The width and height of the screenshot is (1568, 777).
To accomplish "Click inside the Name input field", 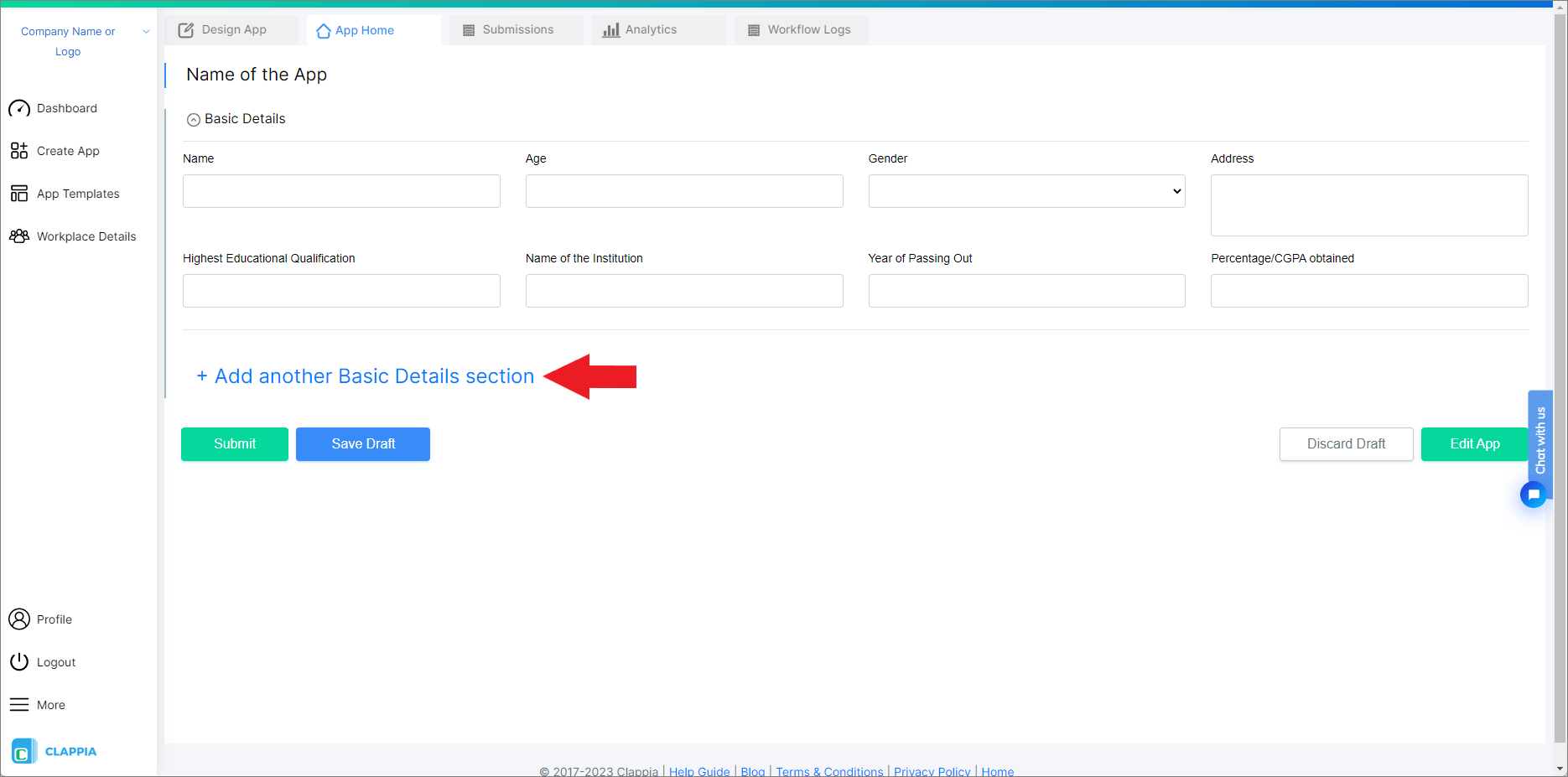I will (x=340, y=191).
